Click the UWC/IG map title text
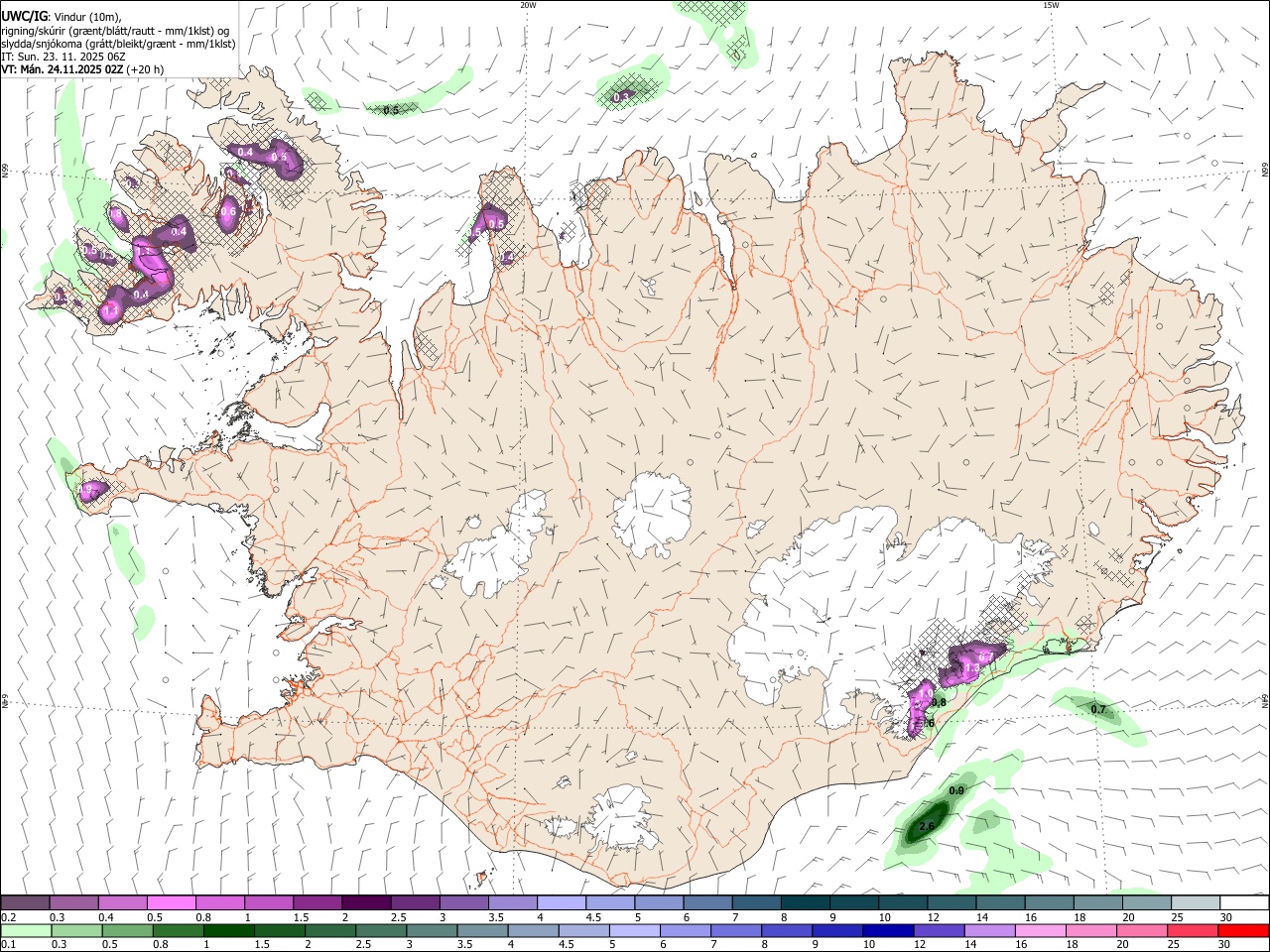Image resolution: width=1270 pixels, height=952 pixels. pos(25,15)
